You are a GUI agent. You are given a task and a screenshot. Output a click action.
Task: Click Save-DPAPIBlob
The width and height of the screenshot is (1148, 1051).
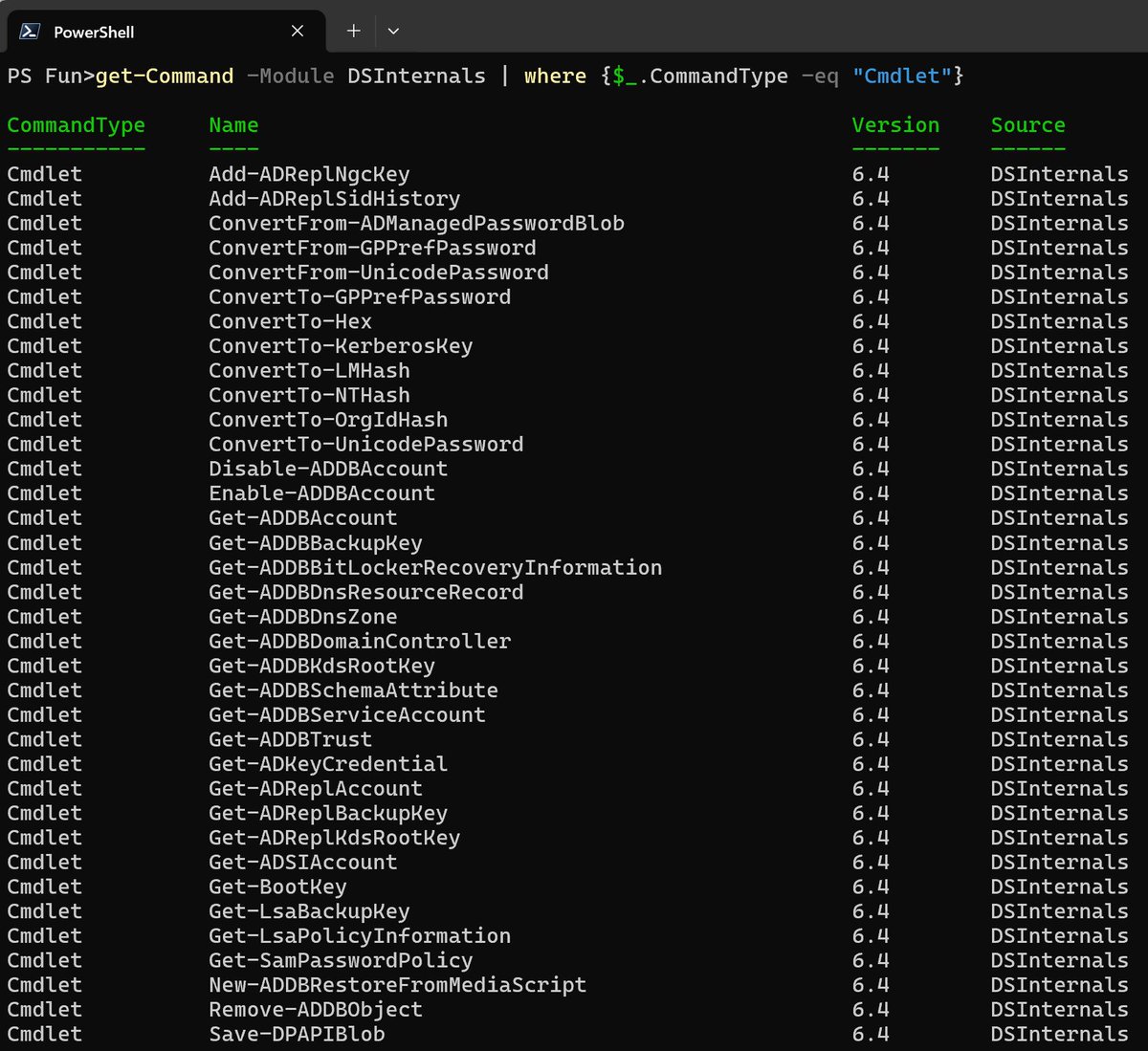pos(297,1034)
